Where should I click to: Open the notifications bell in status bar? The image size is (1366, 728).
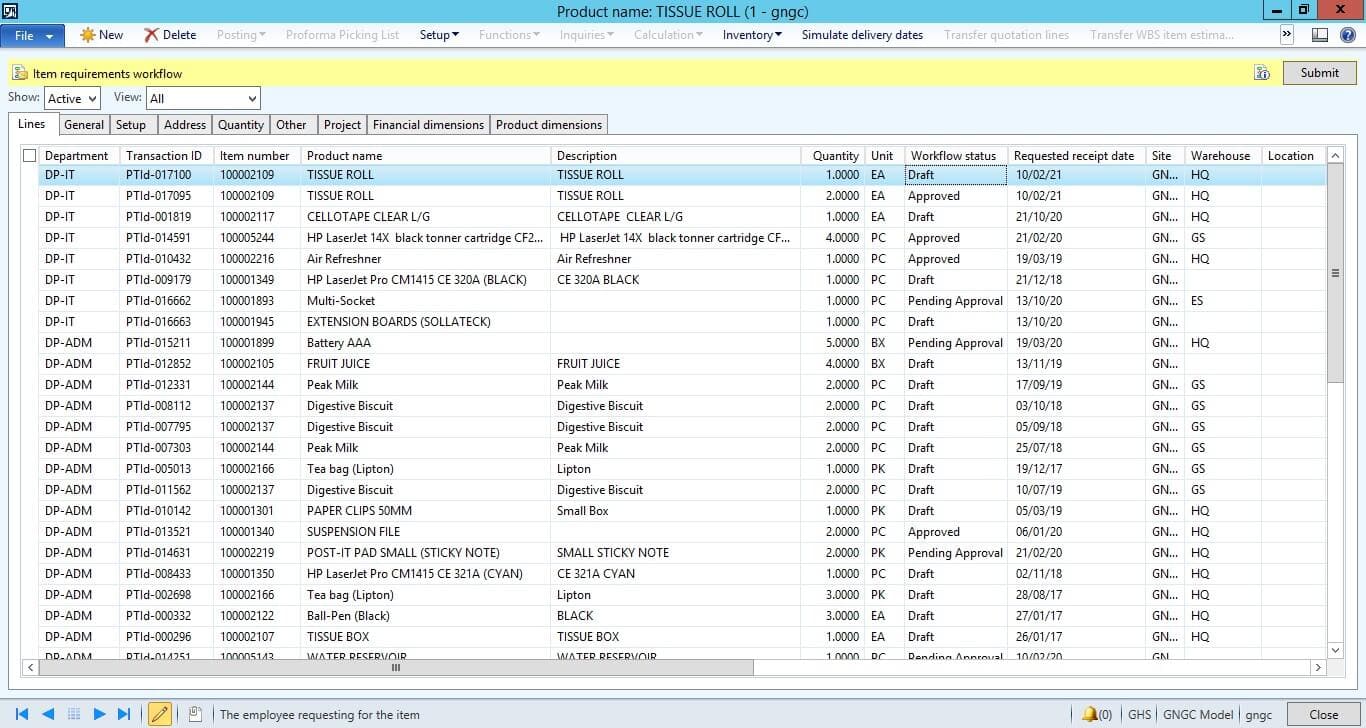point(1090,714)
